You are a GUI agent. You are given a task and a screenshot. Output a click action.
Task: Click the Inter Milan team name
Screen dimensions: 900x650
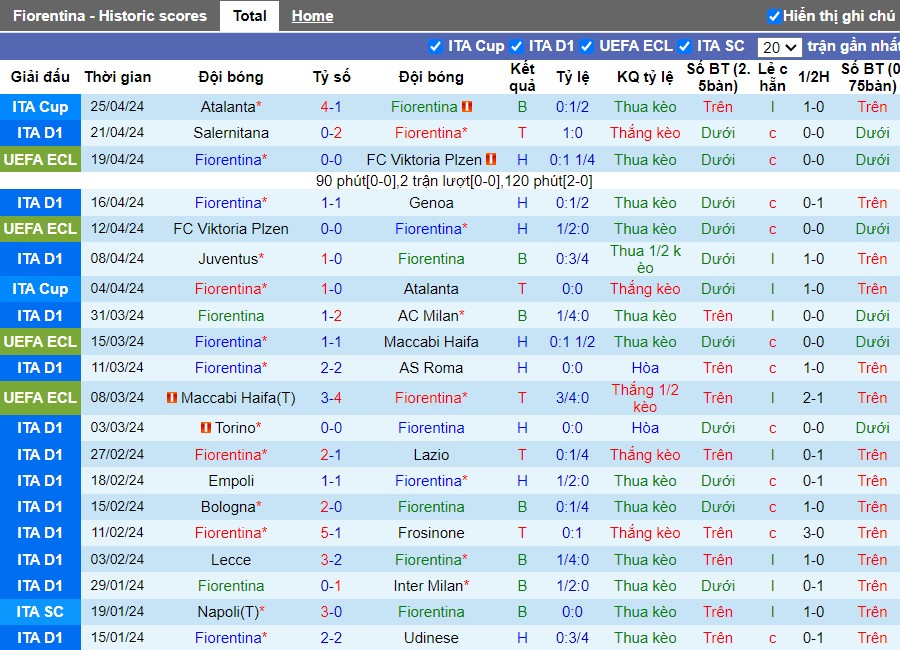[x=431, y=586]
